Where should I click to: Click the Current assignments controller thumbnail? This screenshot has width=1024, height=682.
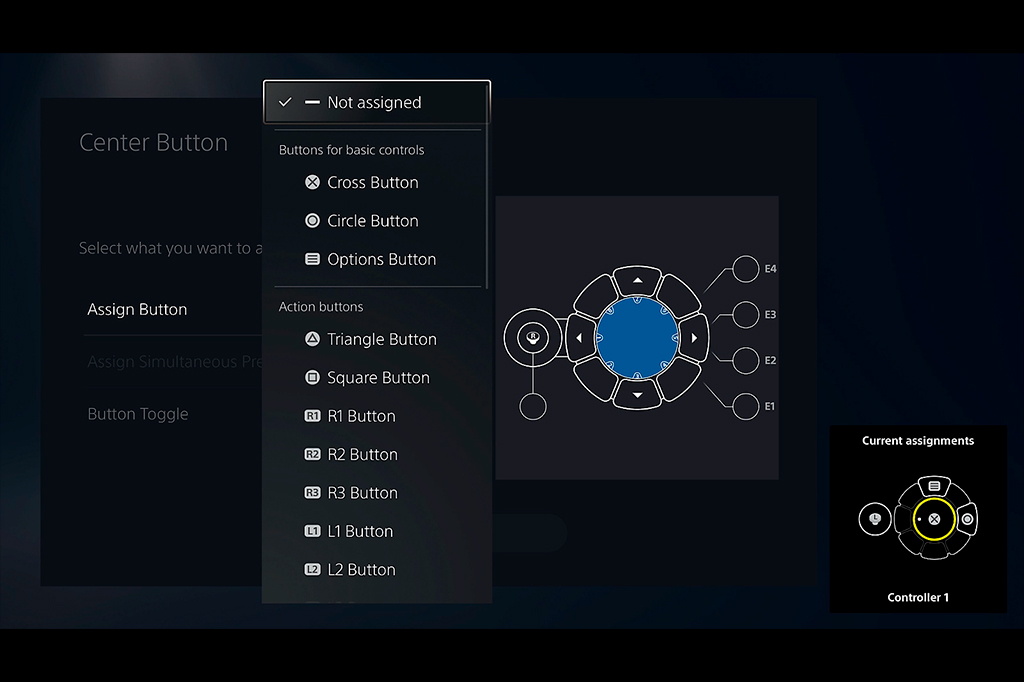(x=918, y=520)
